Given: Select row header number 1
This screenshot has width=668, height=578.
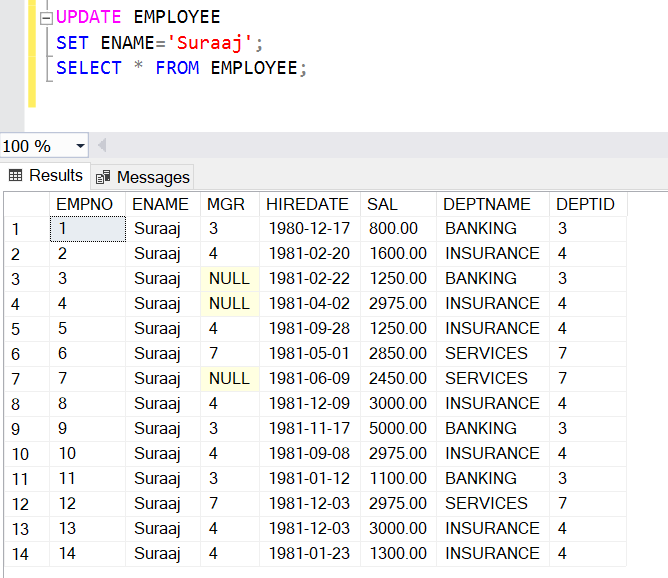Looking at the screenshot, I should (27, 229).
